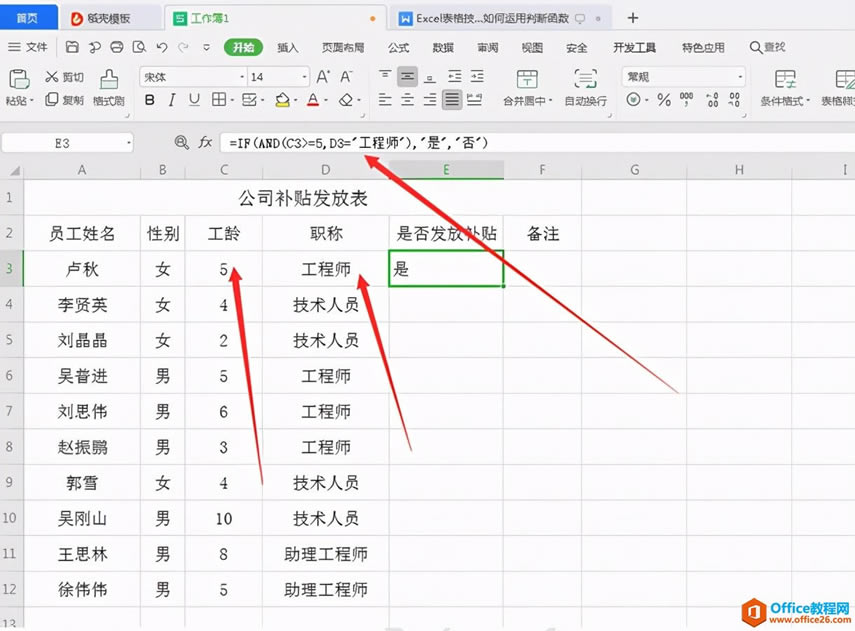Toggle justify alignment
Image resolution: width=855 pixels, height=631 pixels.
(452, 100)
